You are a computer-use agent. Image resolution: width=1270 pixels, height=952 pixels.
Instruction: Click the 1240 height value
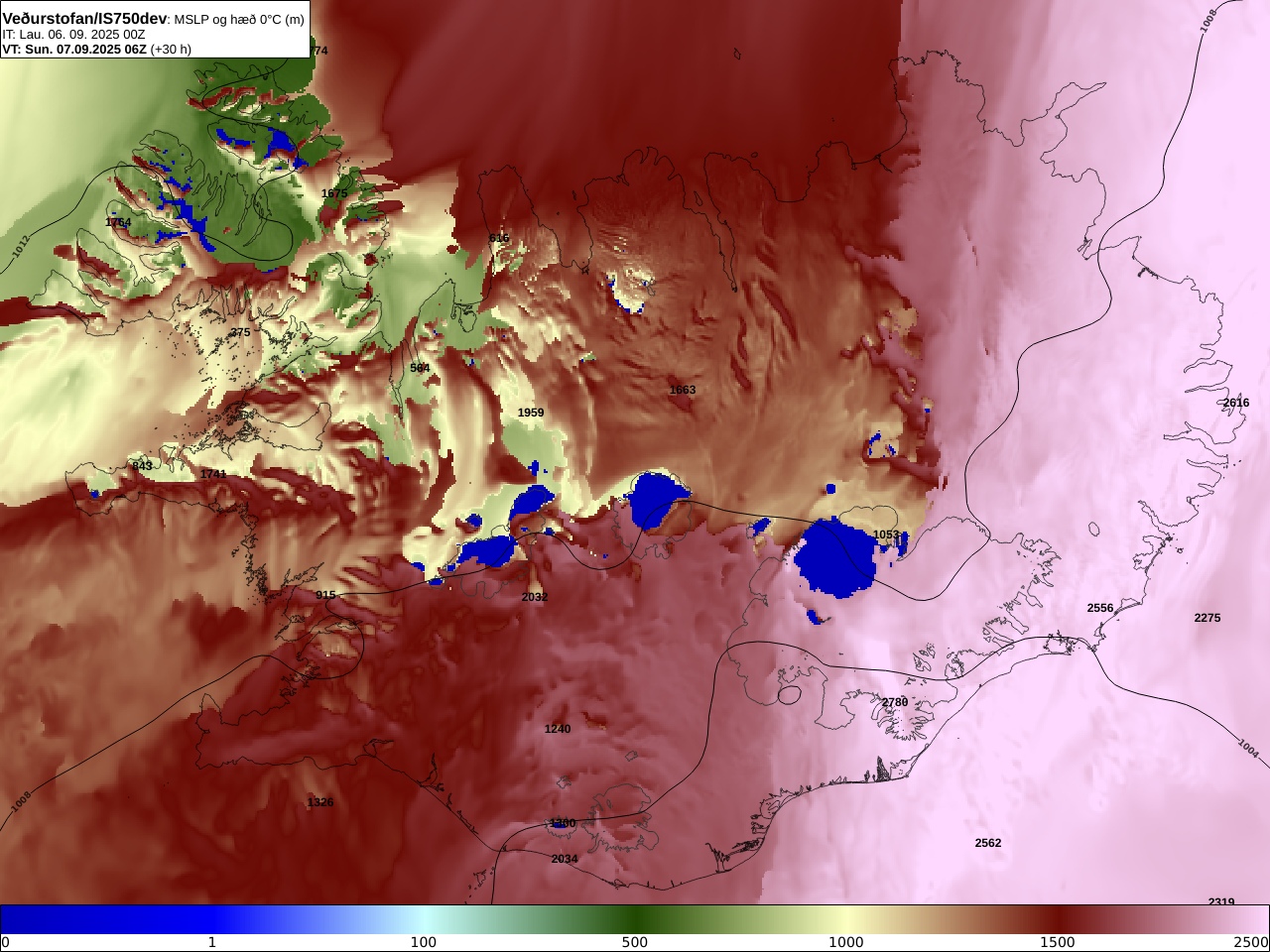point(558,729)
